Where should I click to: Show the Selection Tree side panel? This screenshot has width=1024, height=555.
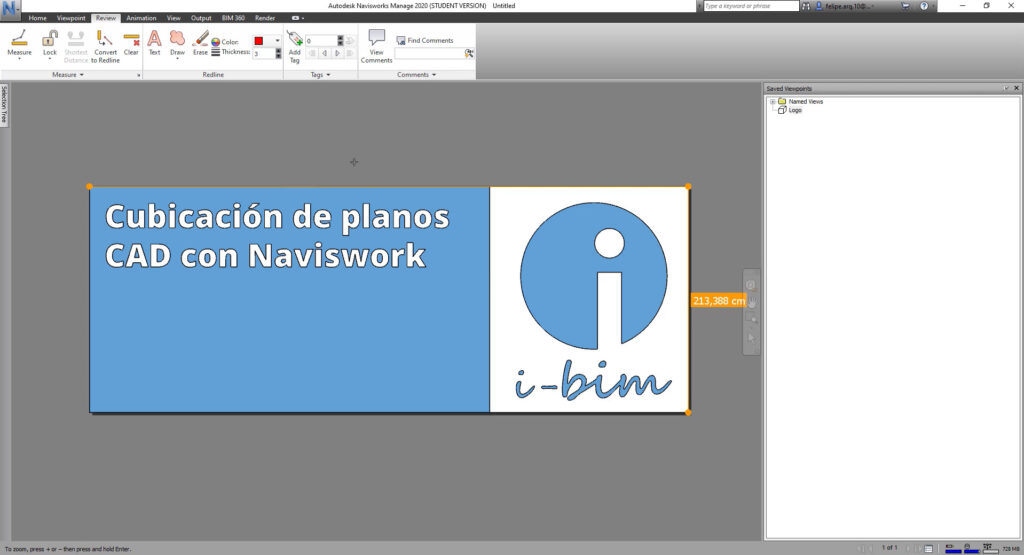tap(4, 104)
